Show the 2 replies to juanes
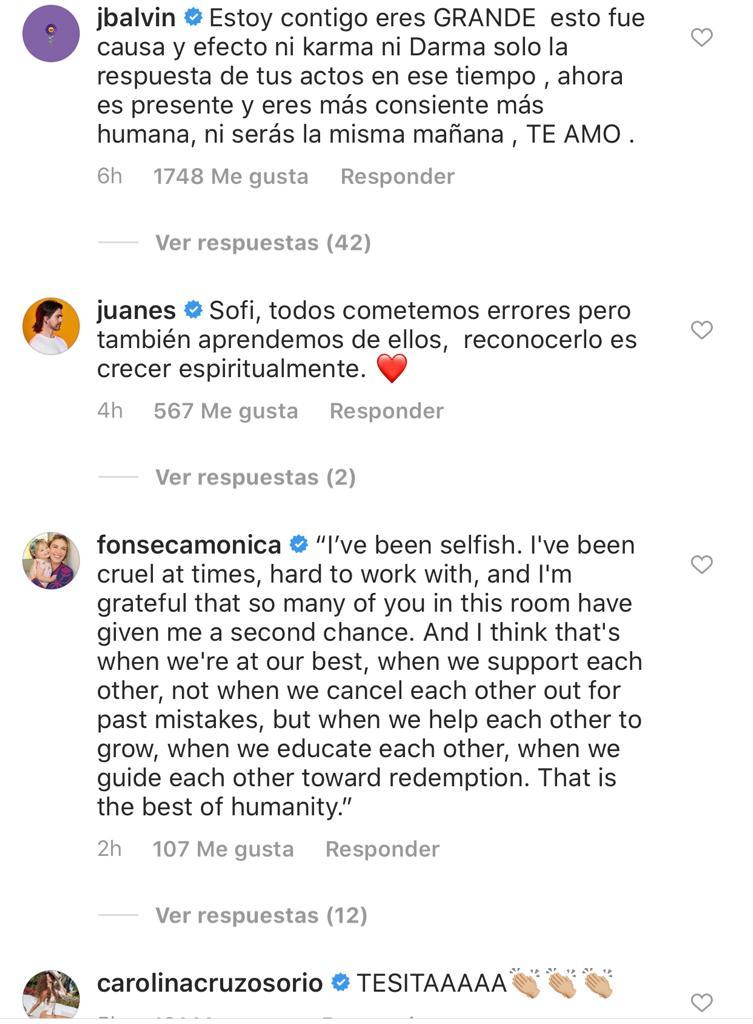Screen dimensions: 753x1024 tap(255, 477)
